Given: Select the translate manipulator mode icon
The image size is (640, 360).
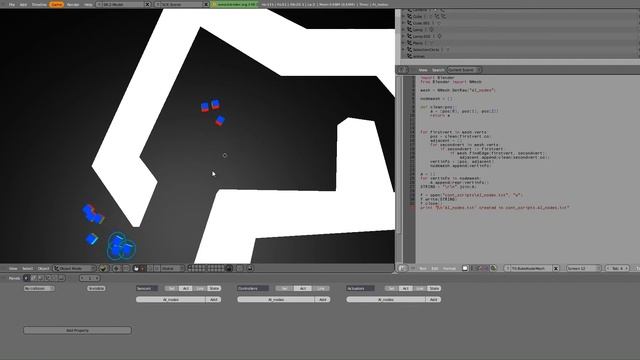Looking at the screenshot, I should [142, 269].
